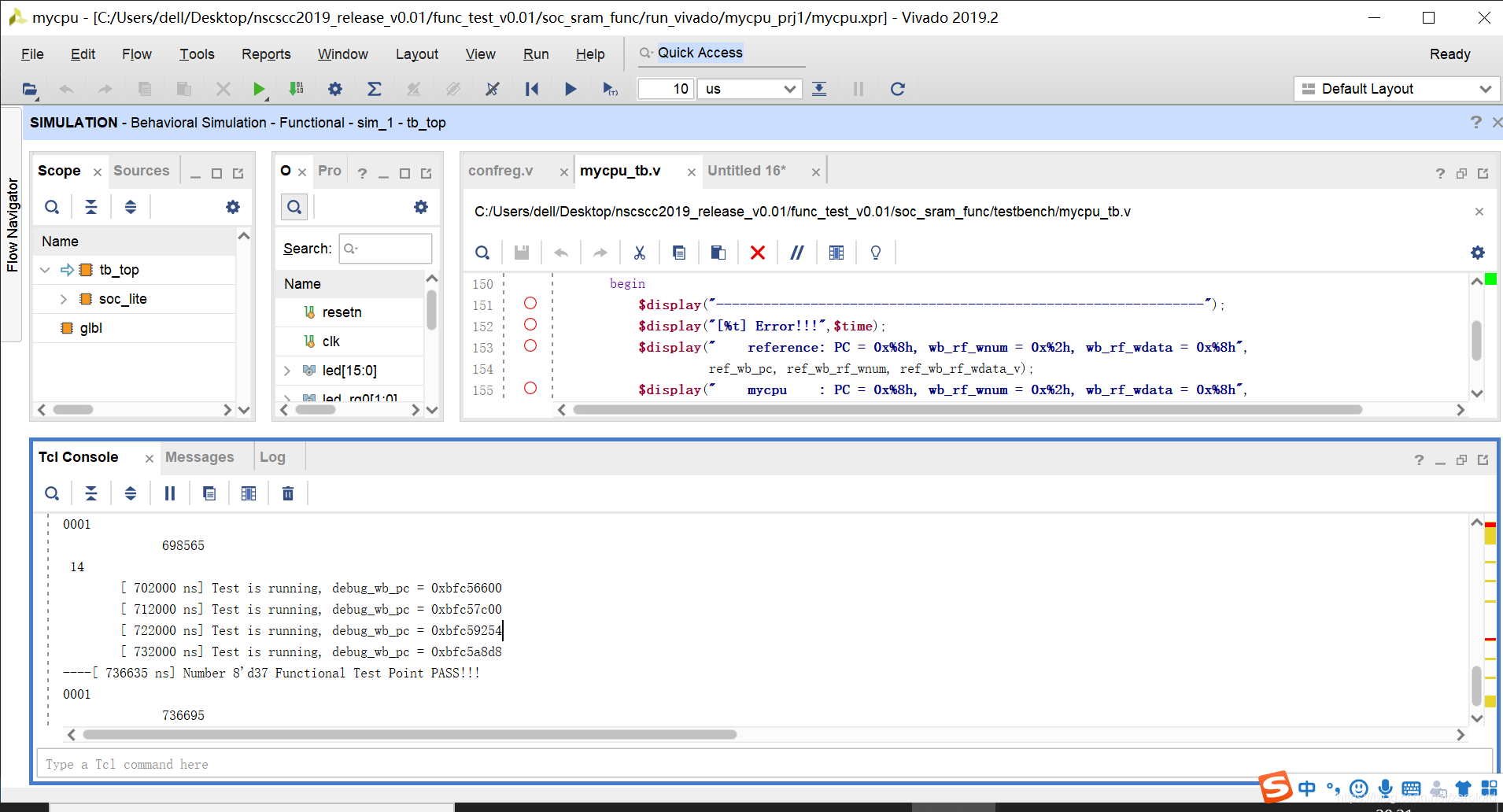
Task: Click the Cut scissors icon in editor
Action: (x=640, y=253)
